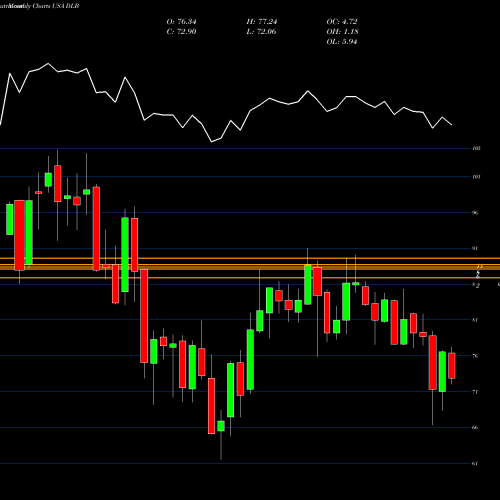Select the close value "C: 72.90"
The image size is (500, 500).
(x=181, y=32)
